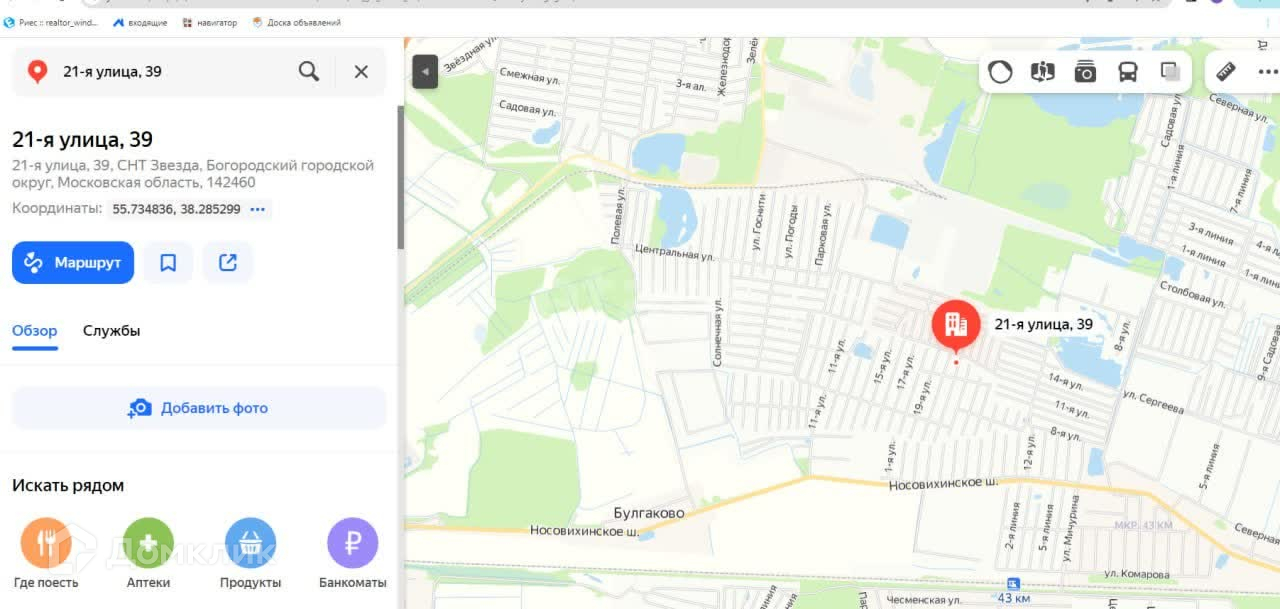Open map layers selector icon

coord(1170,71)
